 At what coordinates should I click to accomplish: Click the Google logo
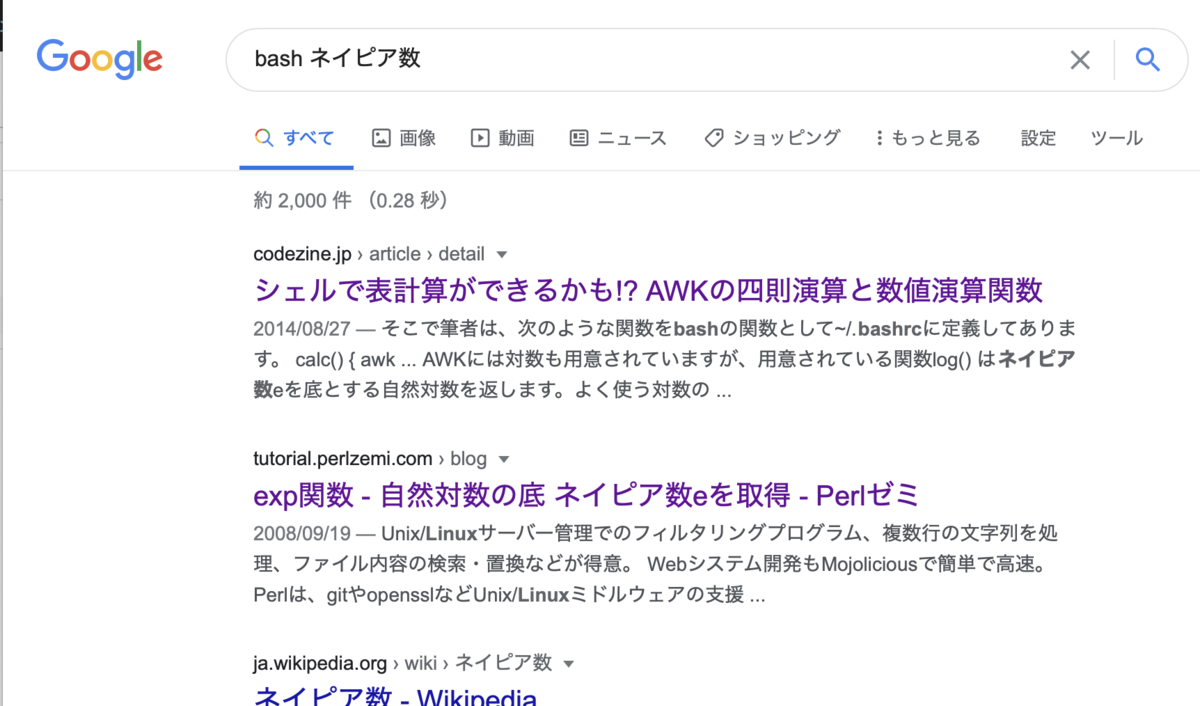(99, 58)
